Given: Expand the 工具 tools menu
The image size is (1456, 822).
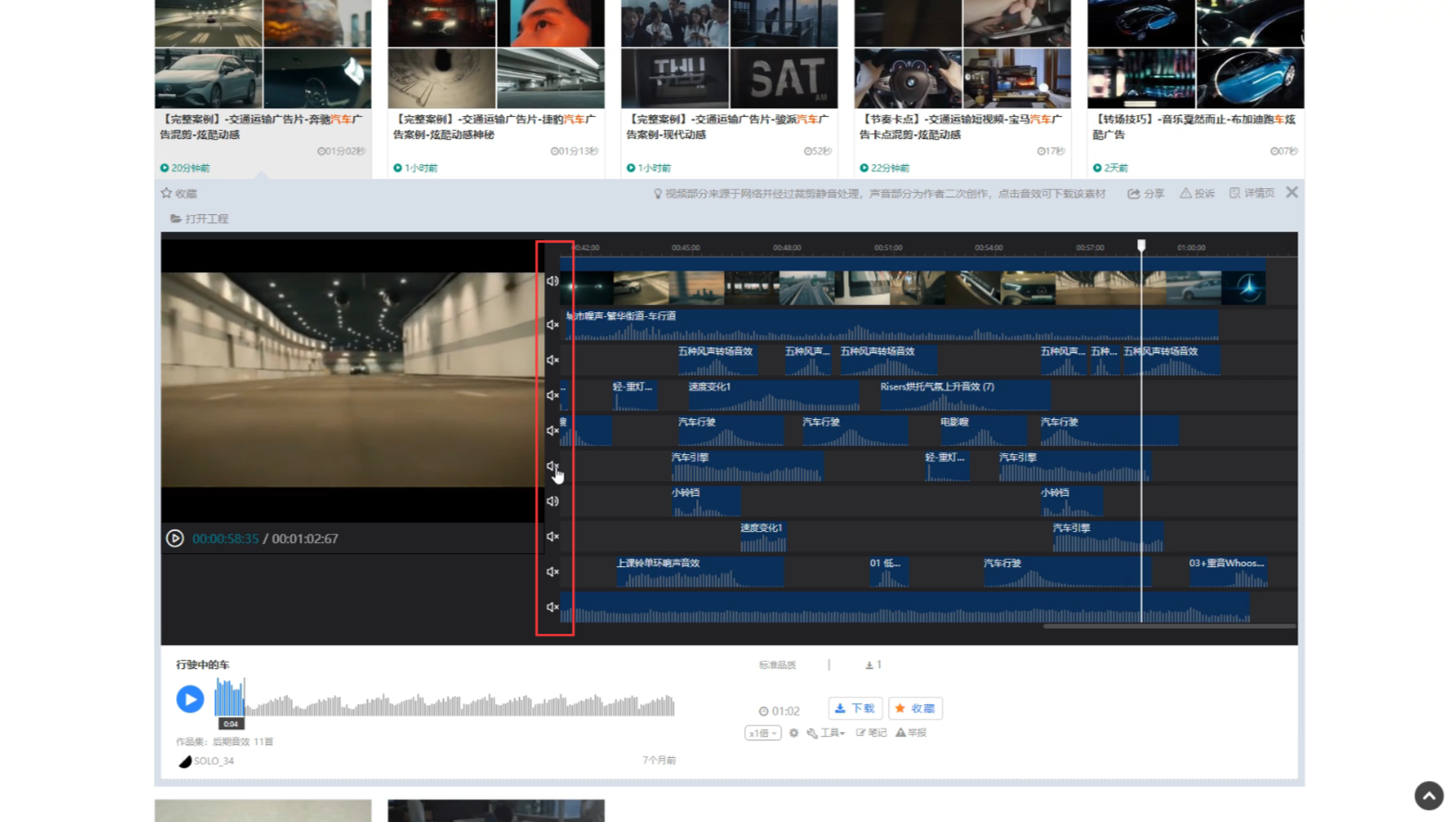Looking at the screenshot, I should [826, 733].
